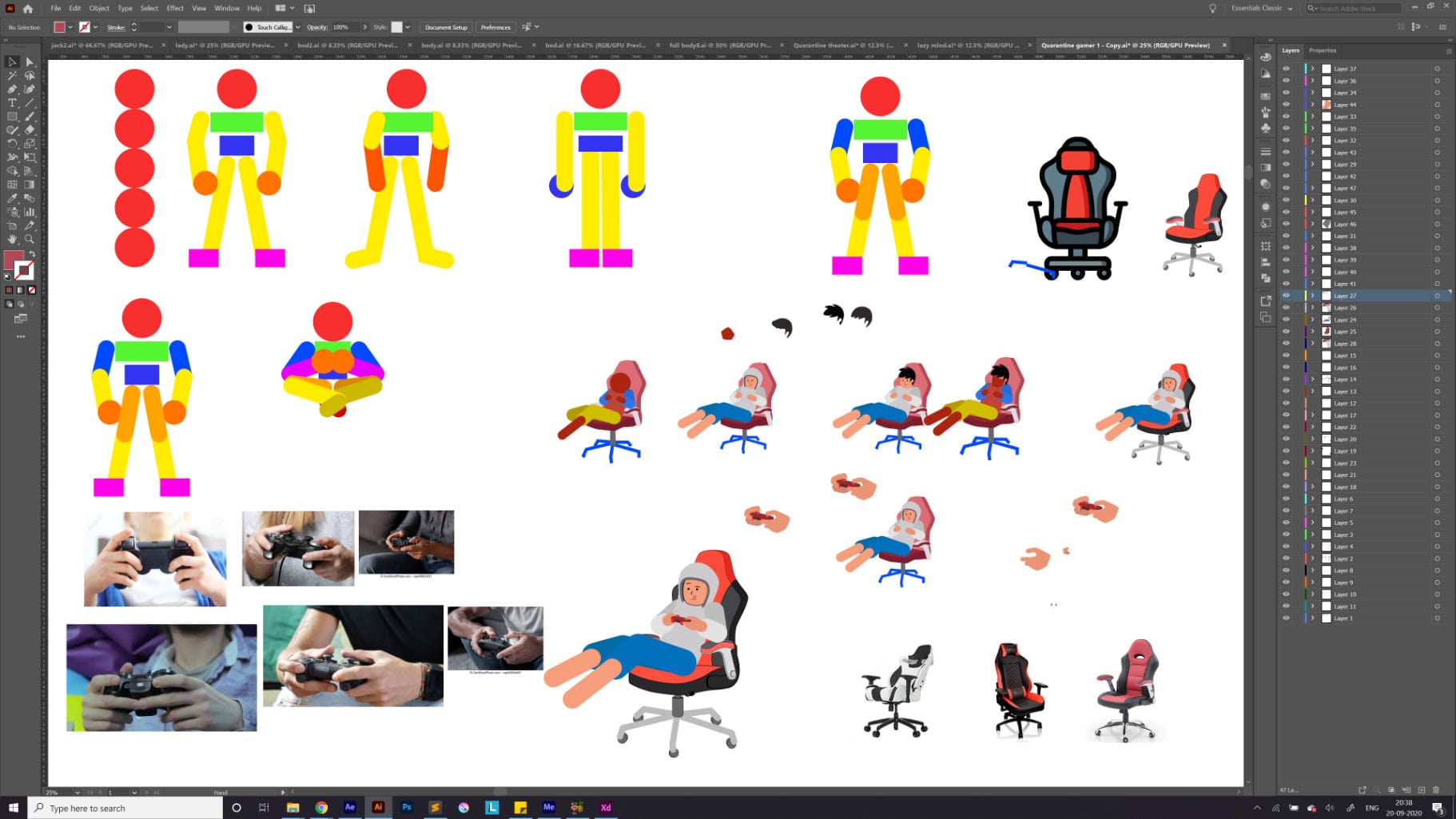Launch Photoshop from the taskbar

[x=407, y=808]
